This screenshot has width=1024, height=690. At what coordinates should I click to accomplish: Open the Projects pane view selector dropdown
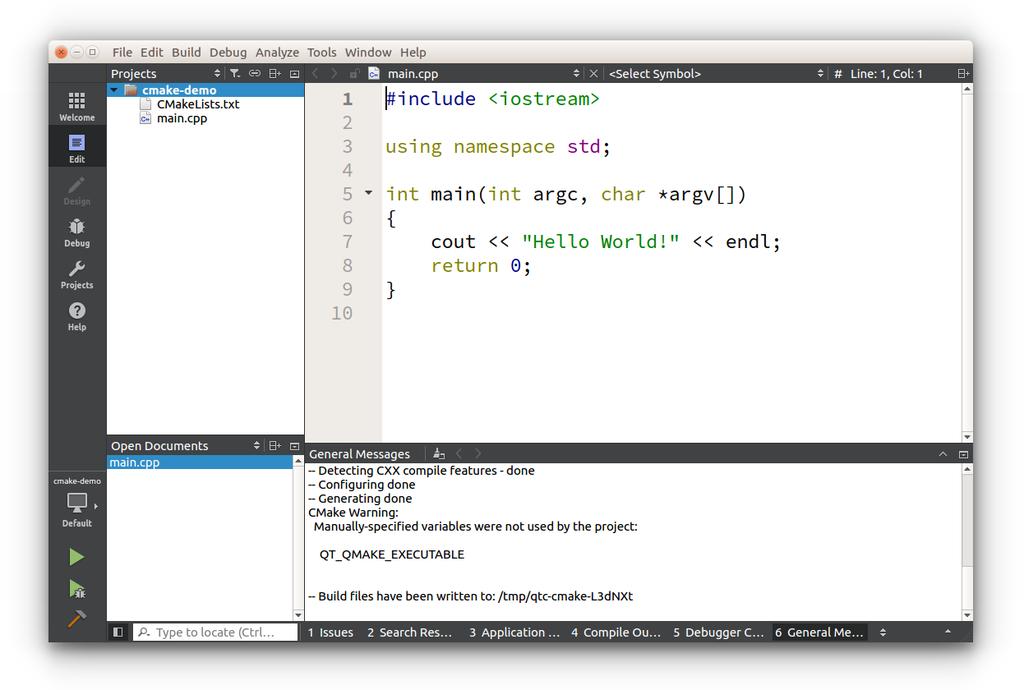click(x=217, y=74)
